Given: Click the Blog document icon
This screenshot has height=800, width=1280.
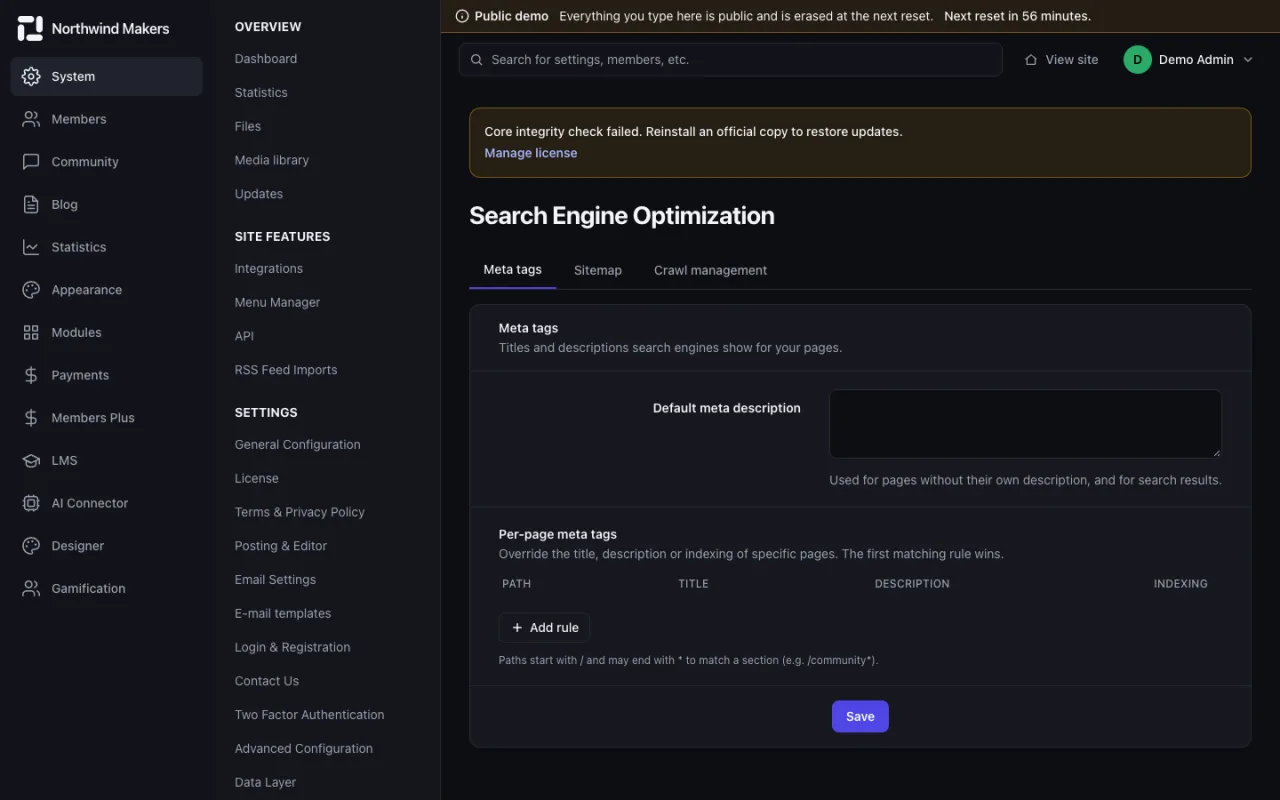Looking at the screenshot, I should [x=31, y=204].
